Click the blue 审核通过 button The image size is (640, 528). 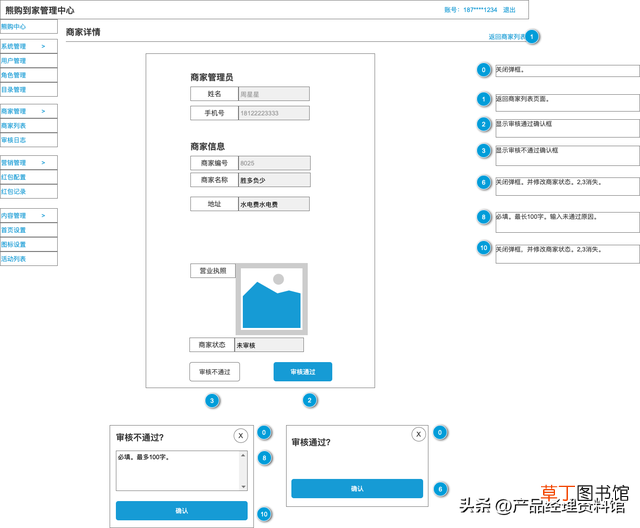click(x=302, y=372)
